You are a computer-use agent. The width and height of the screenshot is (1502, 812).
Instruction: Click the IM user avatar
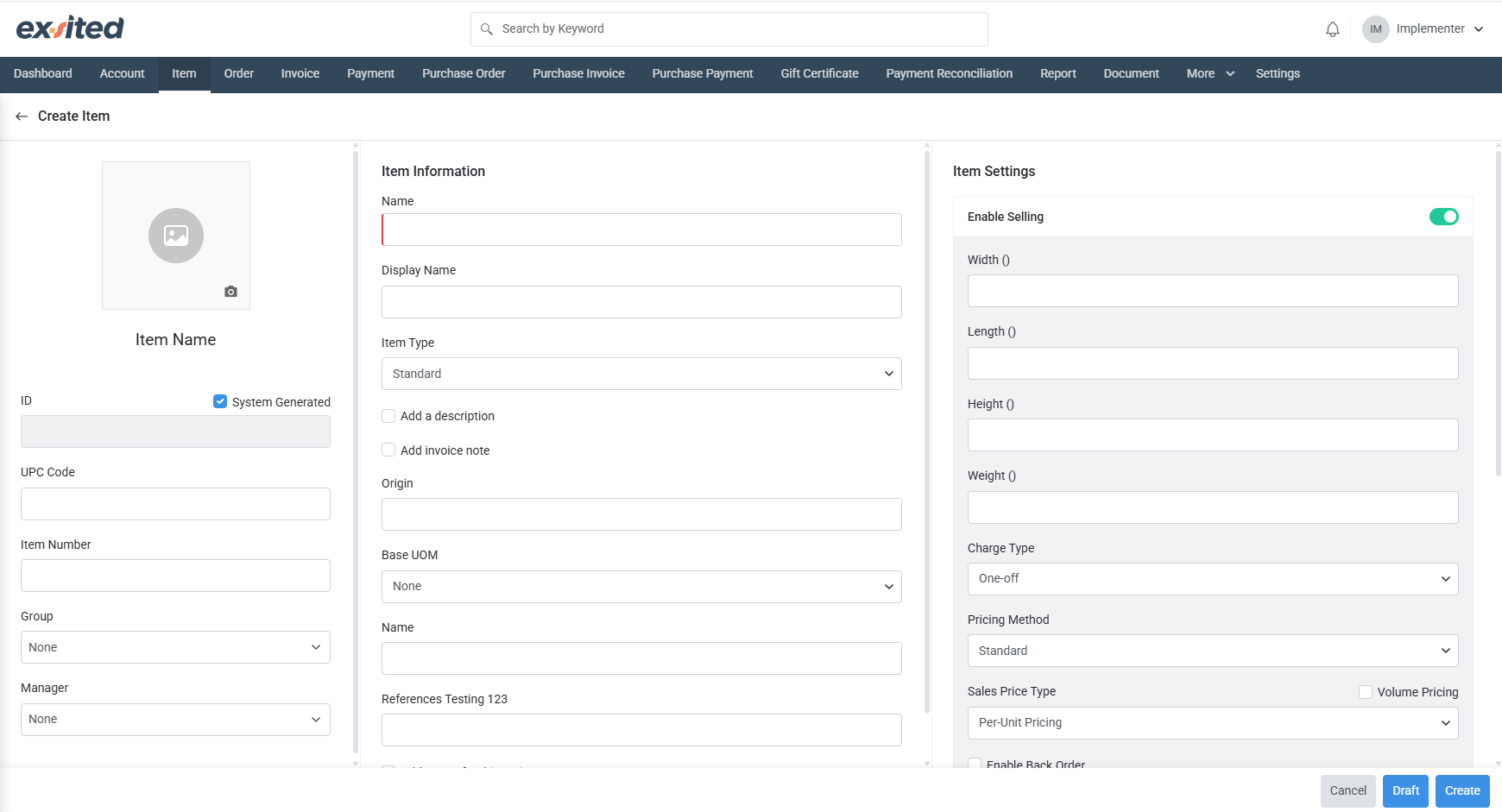tap(1375, 29)
